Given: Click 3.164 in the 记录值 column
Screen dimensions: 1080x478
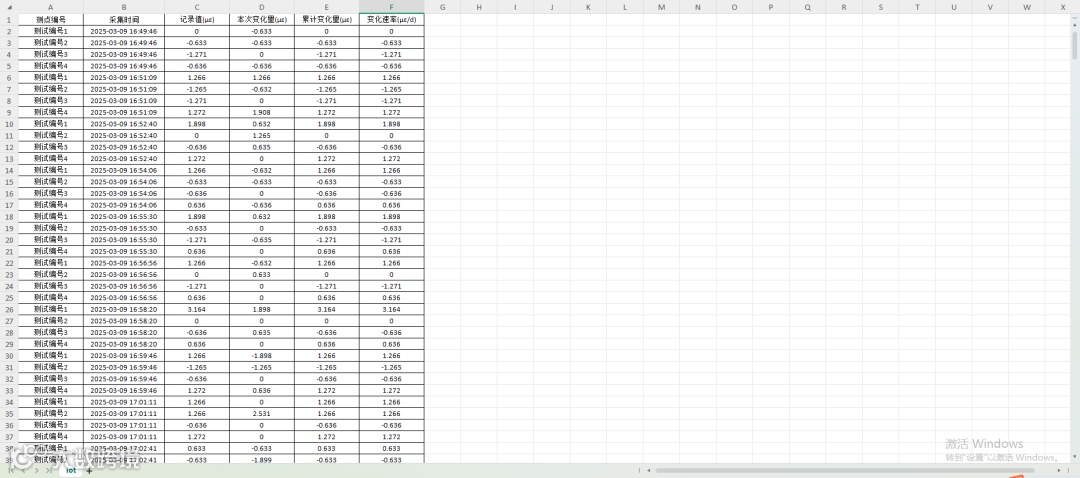Looking at the screenshot, I should click(x=197, y=309).
